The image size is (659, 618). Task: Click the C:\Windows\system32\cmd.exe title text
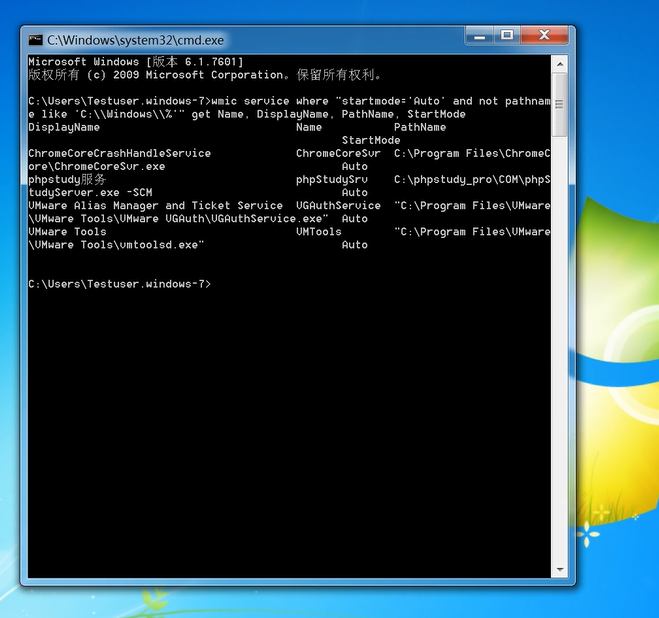coord(136,40)
